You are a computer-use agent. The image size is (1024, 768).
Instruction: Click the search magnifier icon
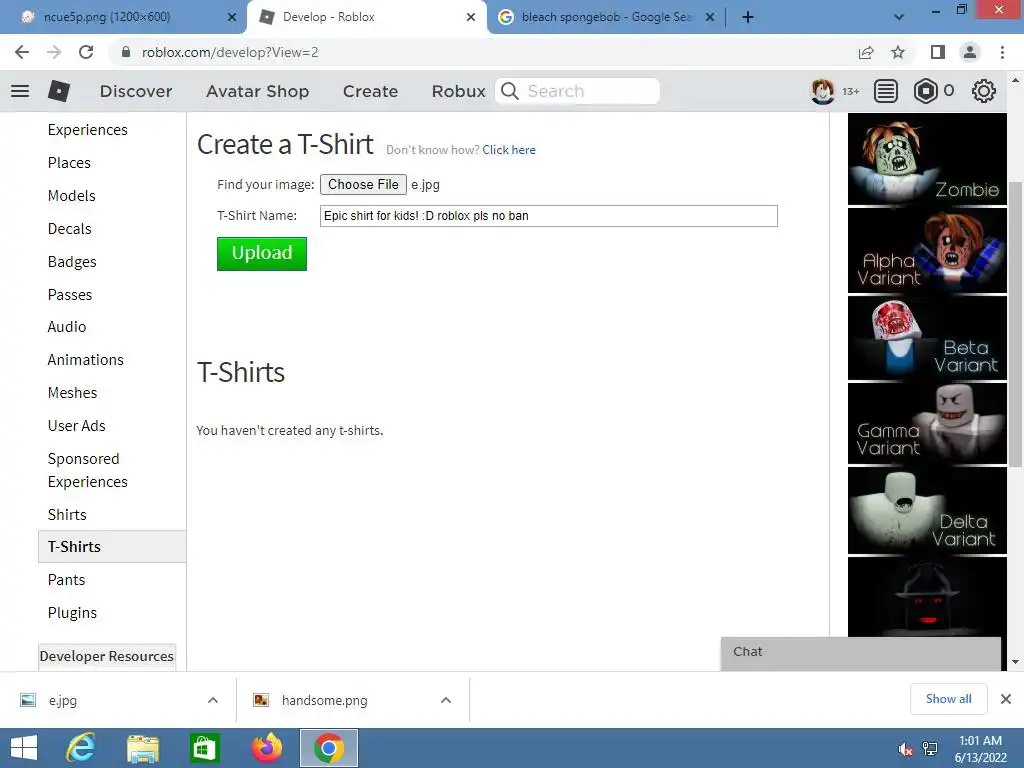[510, 91]
